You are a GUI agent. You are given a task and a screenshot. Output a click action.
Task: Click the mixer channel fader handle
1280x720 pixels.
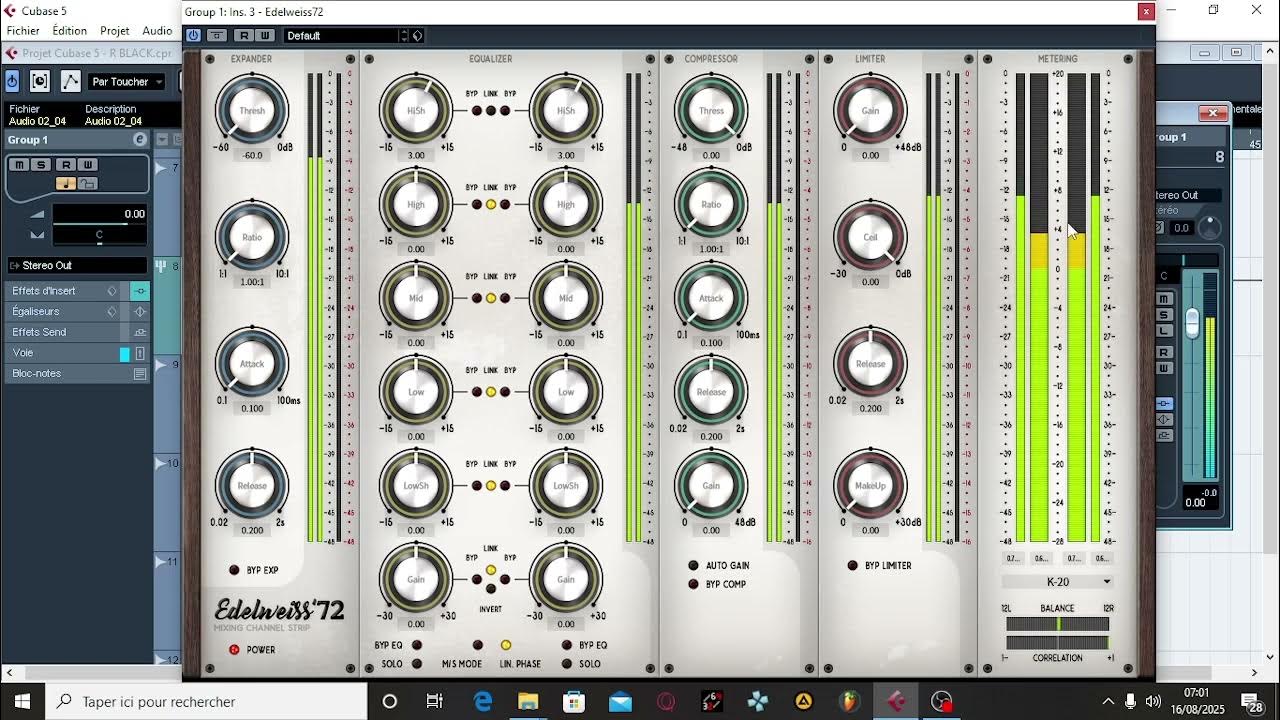pos(1192,322)
